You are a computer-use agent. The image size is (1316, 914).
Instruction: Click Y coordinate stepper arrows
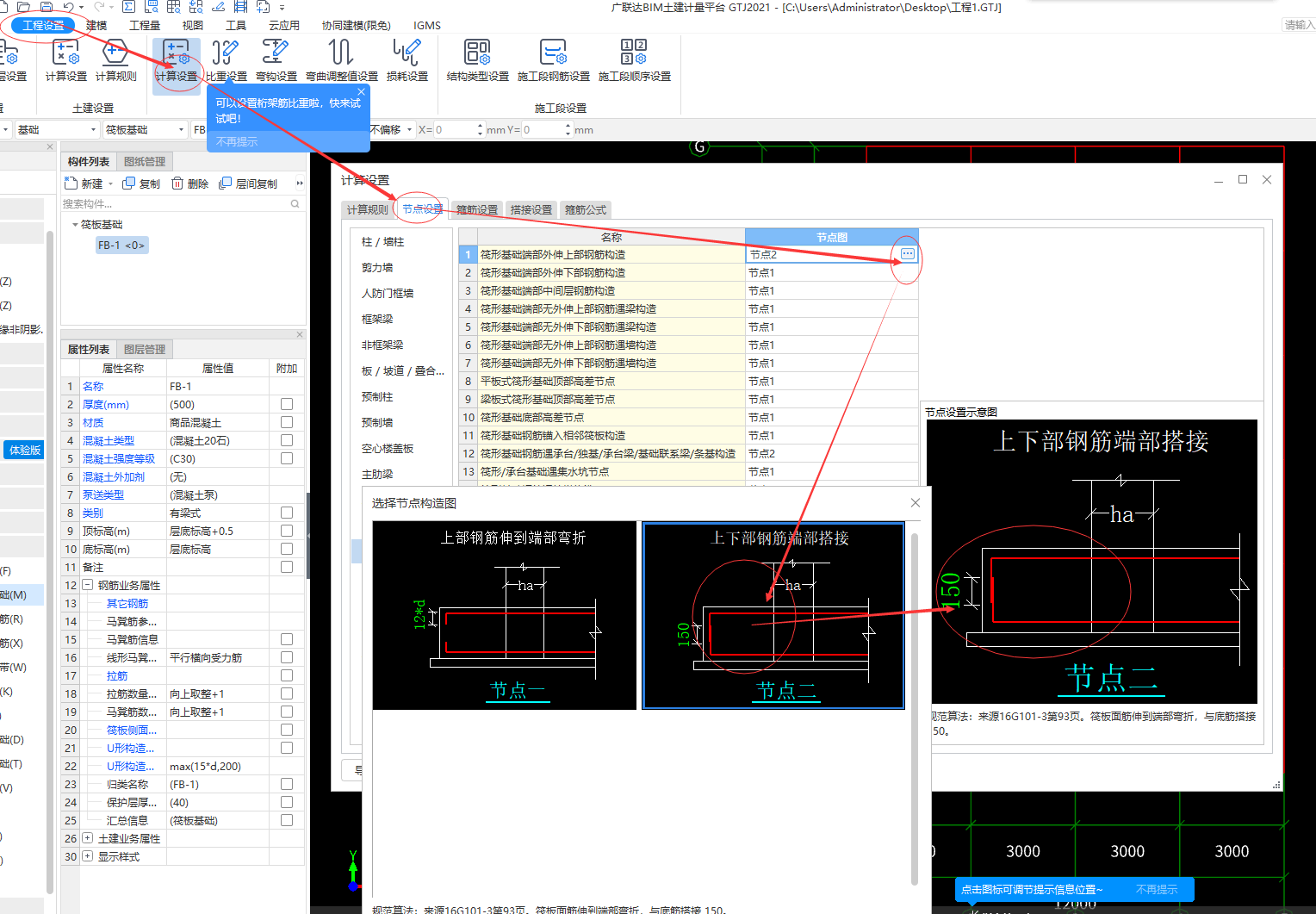[568, 129]
